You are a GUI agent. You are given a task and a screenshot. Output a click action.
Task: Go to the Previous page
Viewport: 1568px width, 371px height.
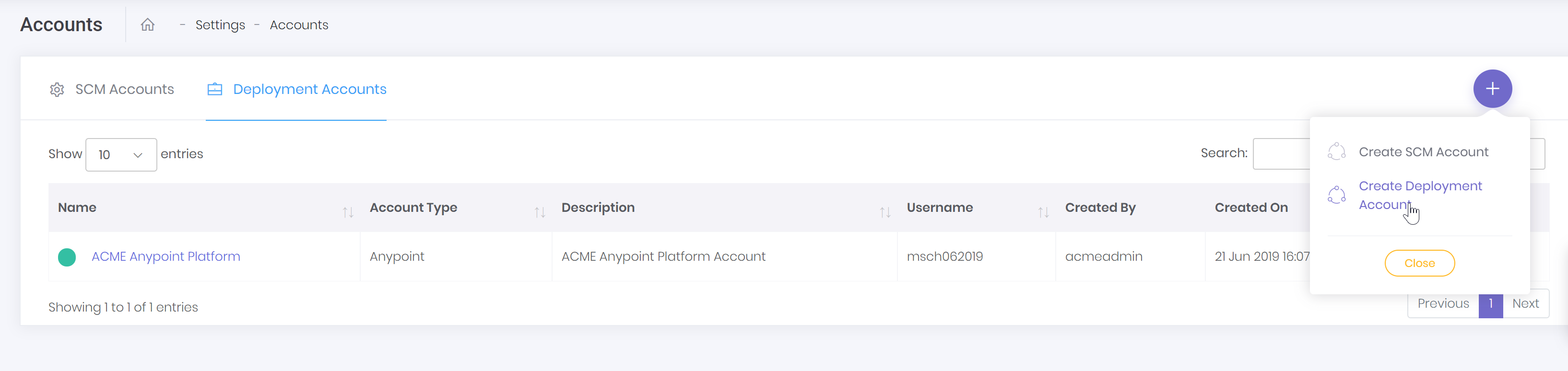click(x=1443, y=303)
